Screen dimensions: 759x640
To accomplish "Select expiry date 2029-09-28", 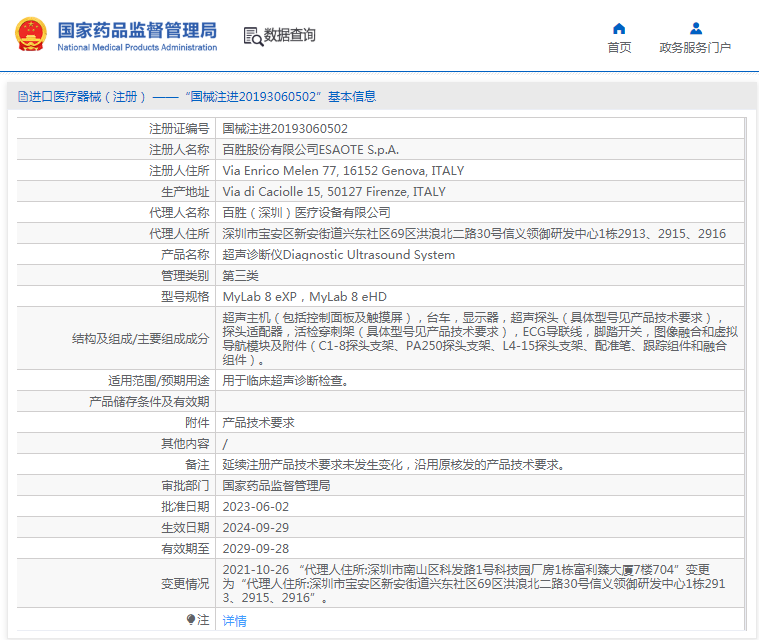I will pos(256,549).
